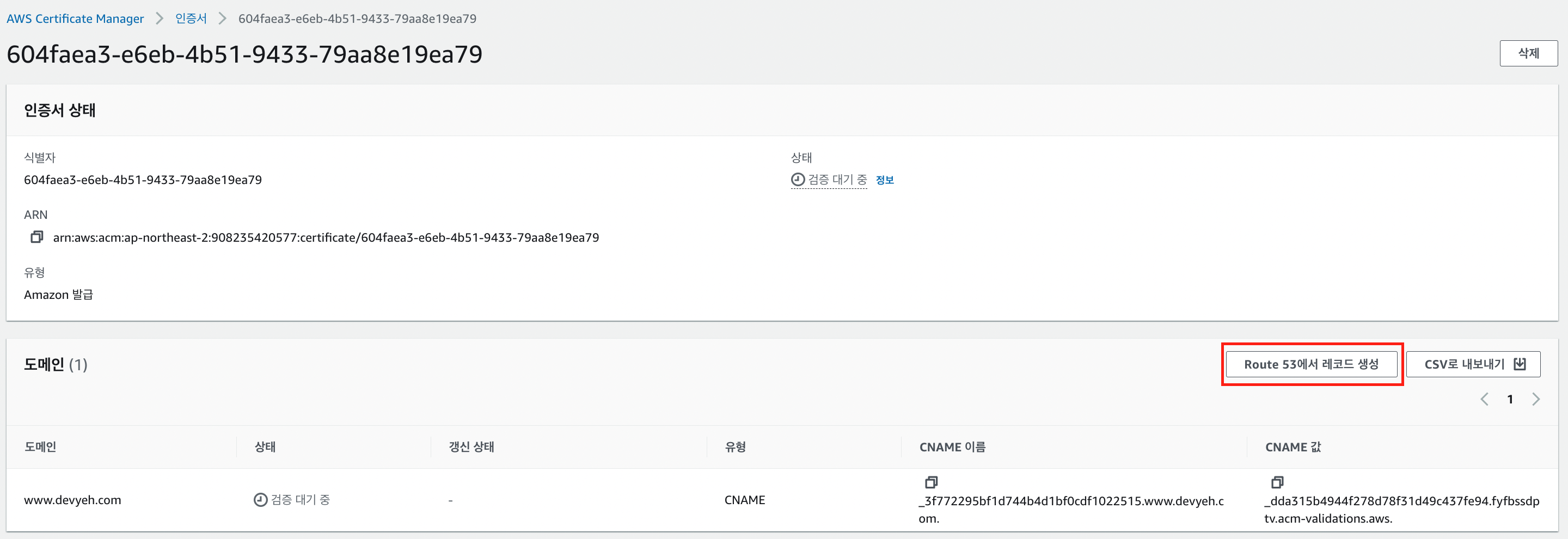The image size is (1568, 539).
Task: Select the CNAME type cell
Action: (744, 499)
